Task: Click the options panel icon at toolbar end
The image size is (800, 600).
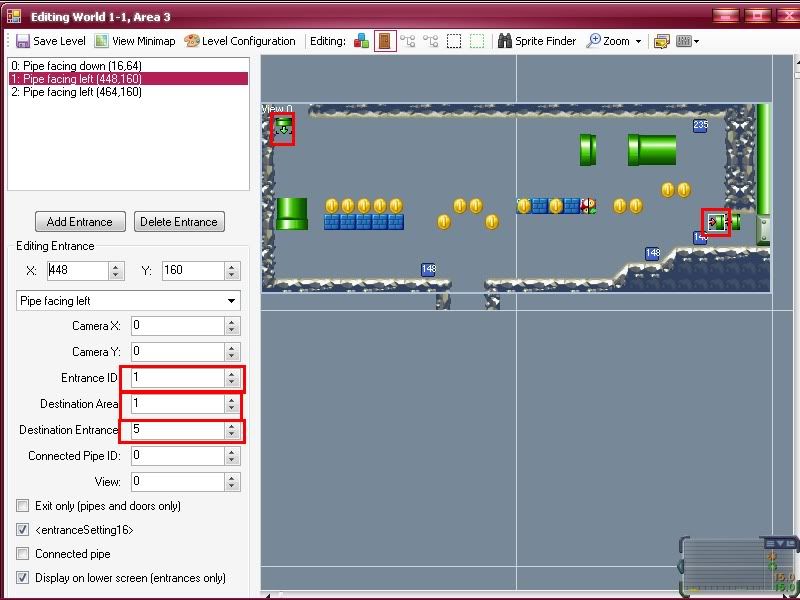Action: [683, 41]
